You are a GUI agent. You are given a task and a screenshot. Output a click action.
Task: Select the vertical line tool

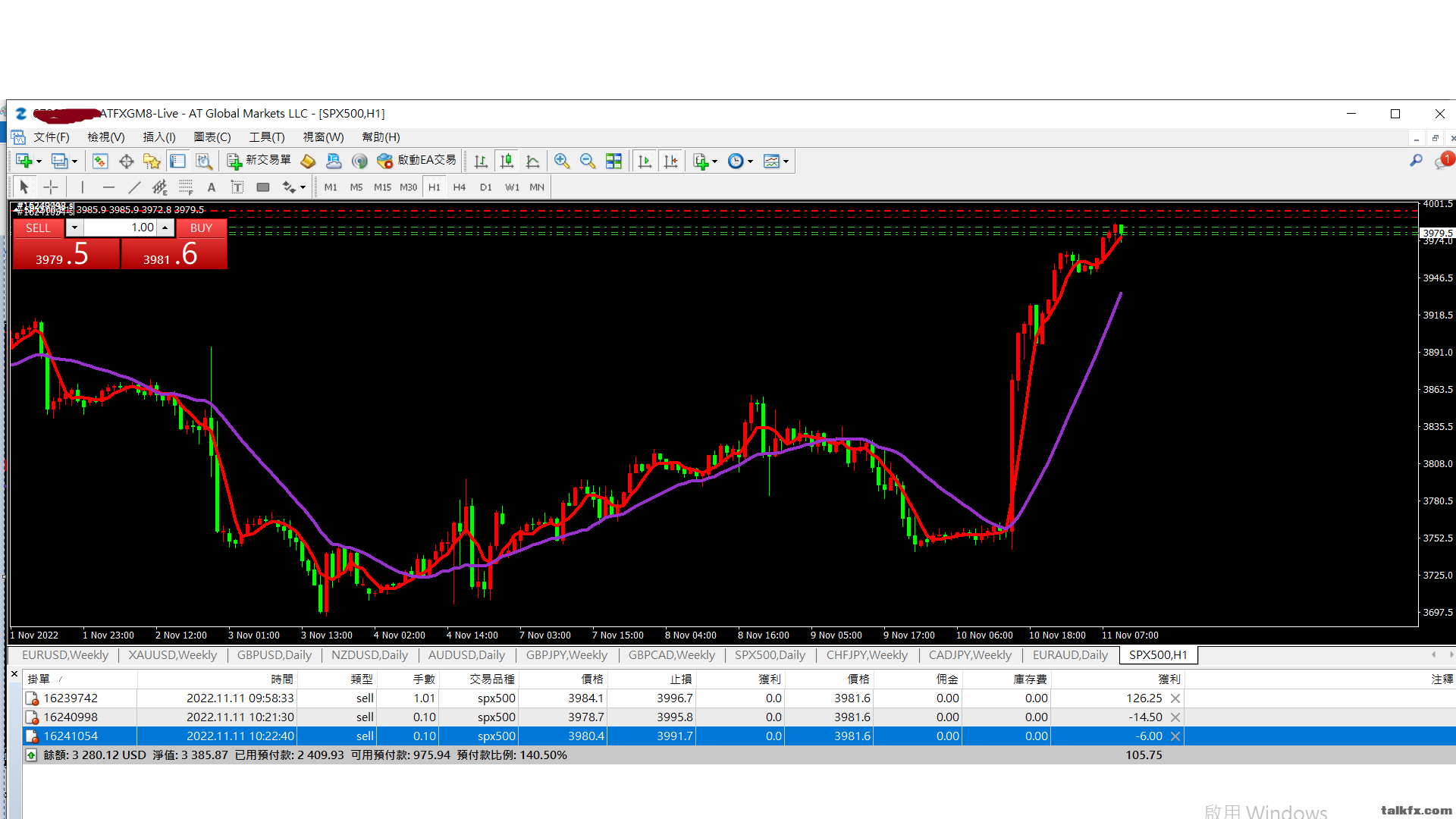pos(82,187)
